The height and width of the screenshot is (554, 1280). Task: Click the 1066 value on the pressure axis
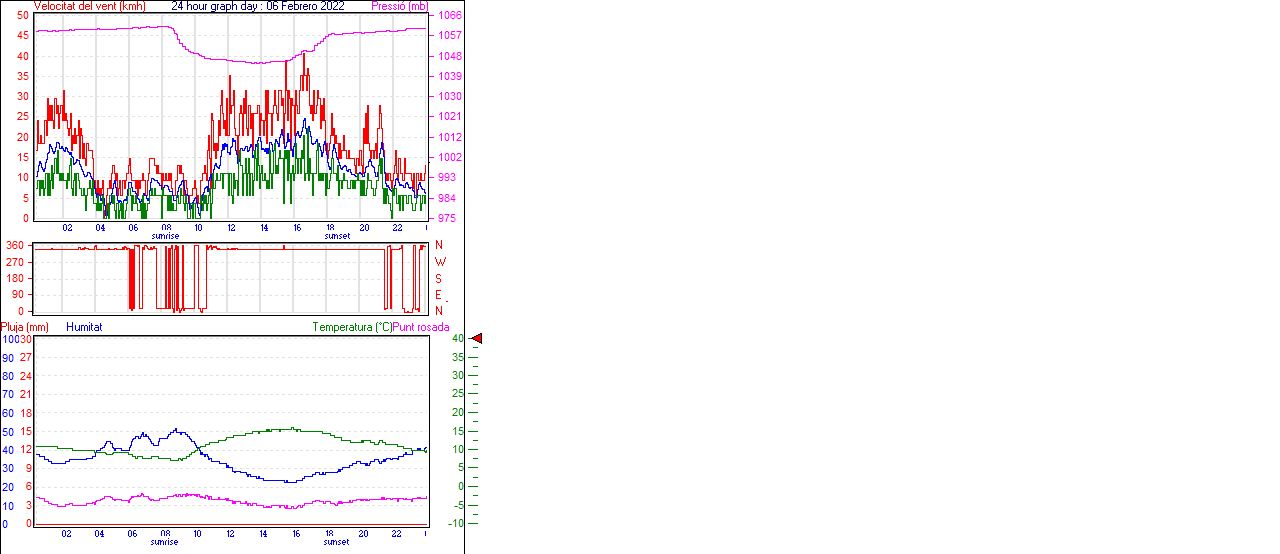click(x=449, y=16)
